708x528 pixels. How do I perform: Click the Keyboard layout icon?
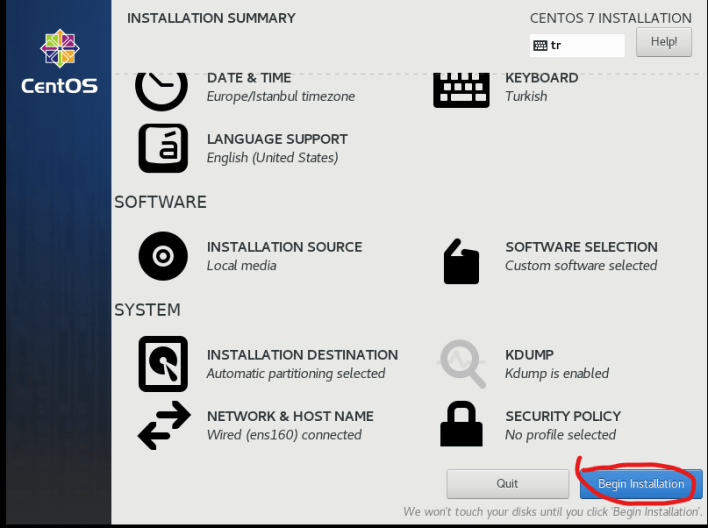pyautogui.click(x=461, y=90)
